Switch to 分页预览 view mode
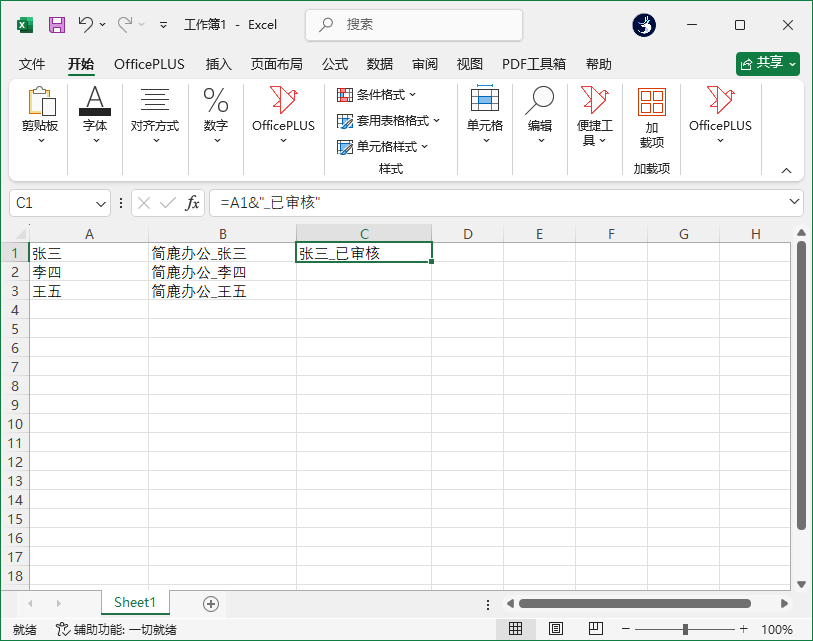This screenshot has width=813, height=641. (595, 628)
